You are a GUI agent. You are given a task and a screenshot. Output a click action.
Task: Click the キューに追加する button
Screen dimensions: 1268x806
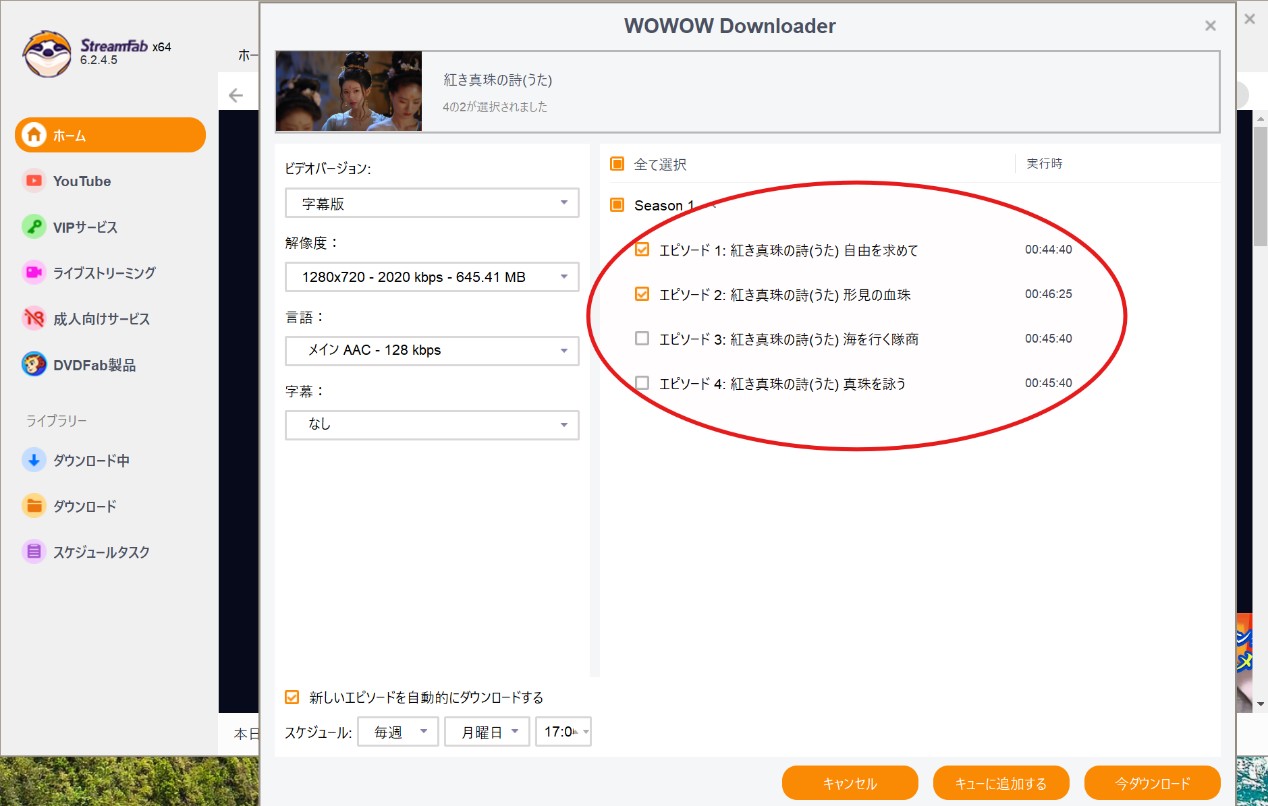click(1001, 783)
